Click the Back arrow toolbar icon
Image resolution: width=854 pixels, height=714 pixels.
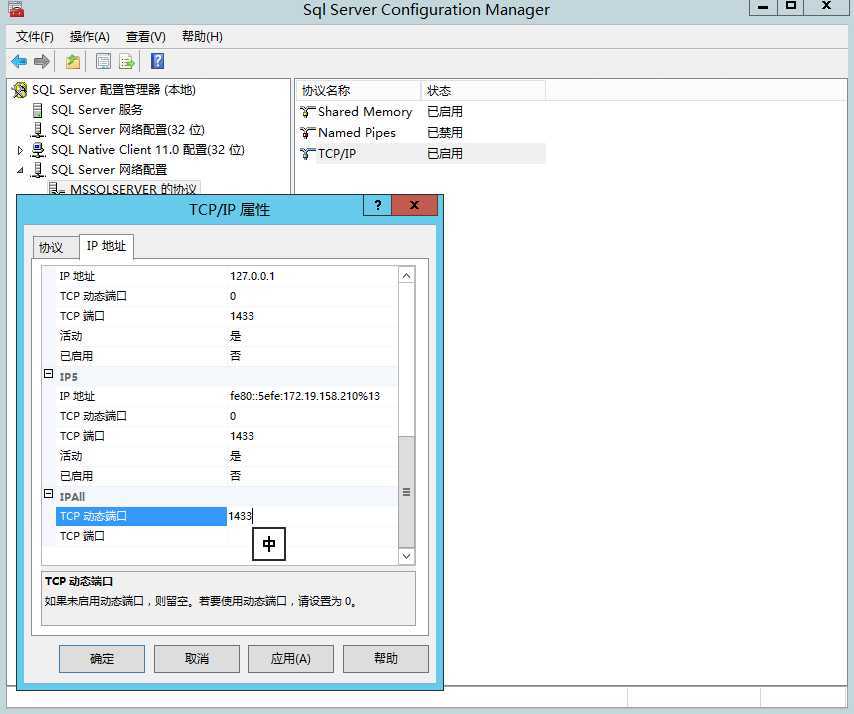[x=19, y=62]
